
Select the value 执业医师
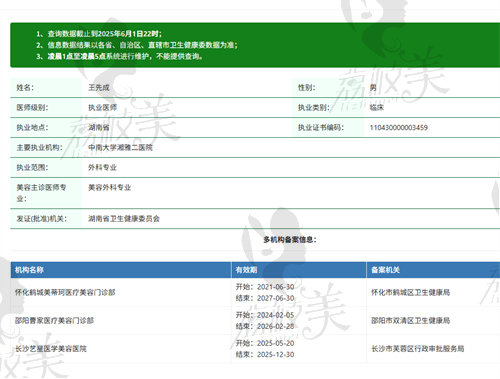tap(102, 107)
